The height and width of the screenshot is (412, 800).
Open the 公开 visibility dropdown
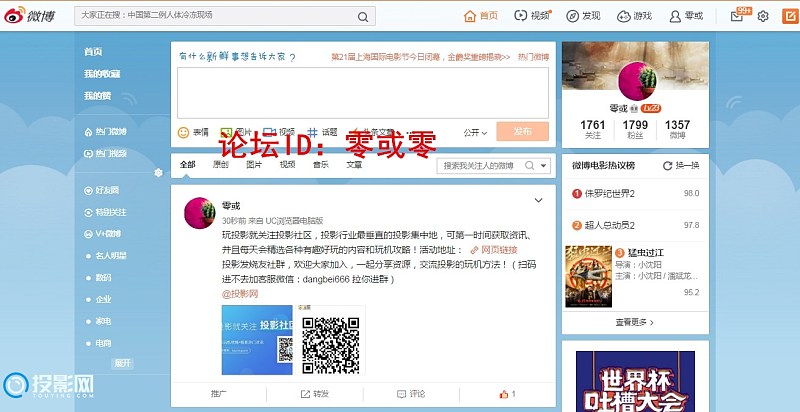pos(475,133)
